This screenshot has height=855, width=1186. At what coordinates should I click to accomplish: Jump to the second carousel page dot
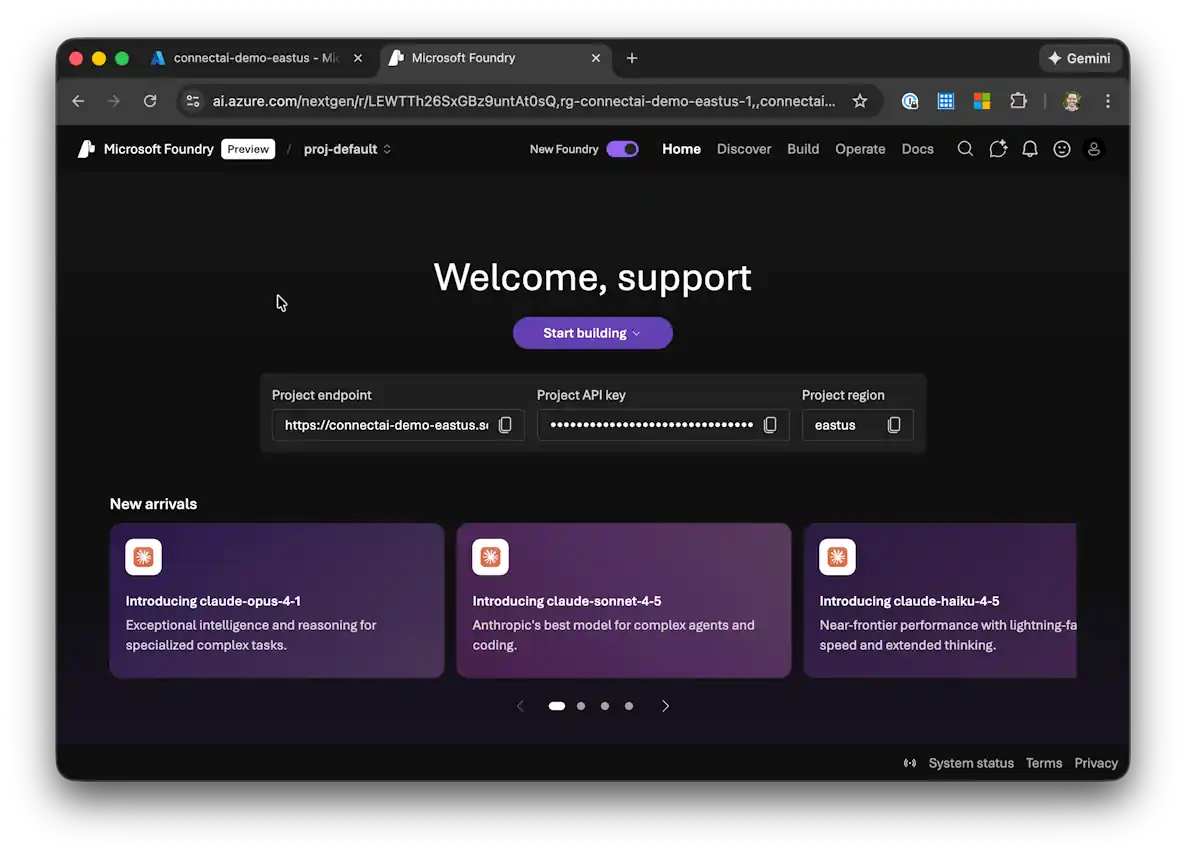click(x=581, y=706)
